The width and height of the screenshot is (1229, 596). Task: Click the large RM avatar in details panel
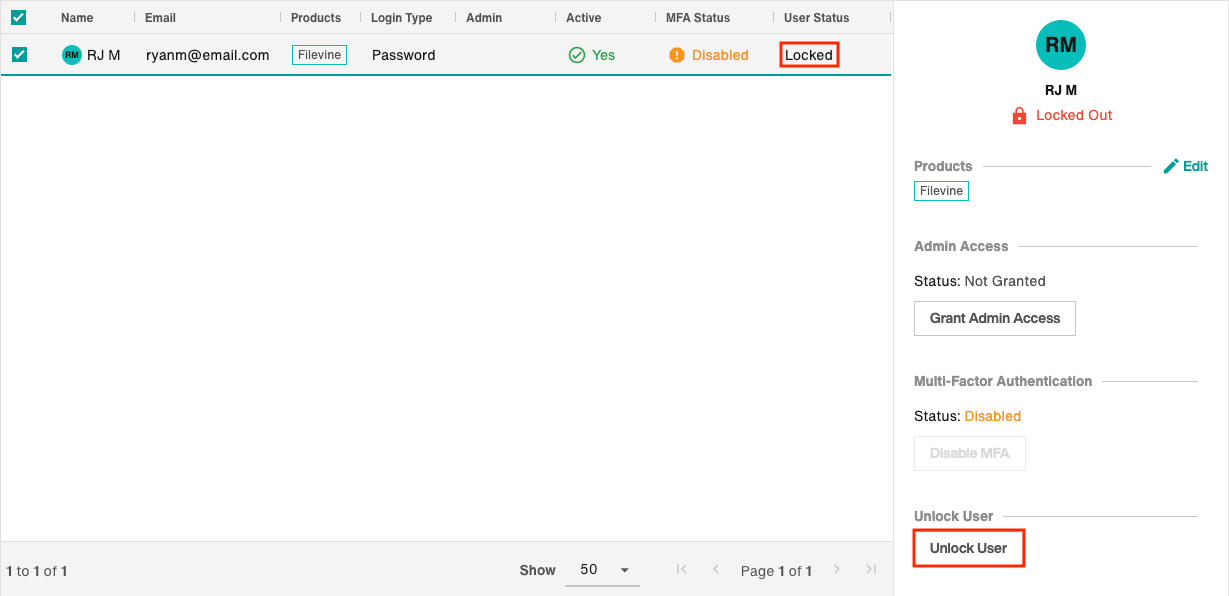(x=1061, y=45)
